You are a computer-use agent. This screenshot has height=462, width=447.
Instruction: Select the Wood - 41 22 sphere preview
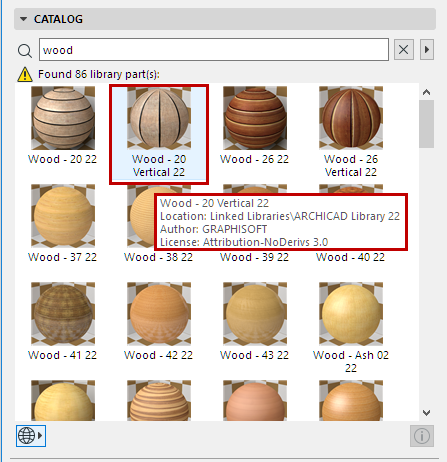coord(63,314)
